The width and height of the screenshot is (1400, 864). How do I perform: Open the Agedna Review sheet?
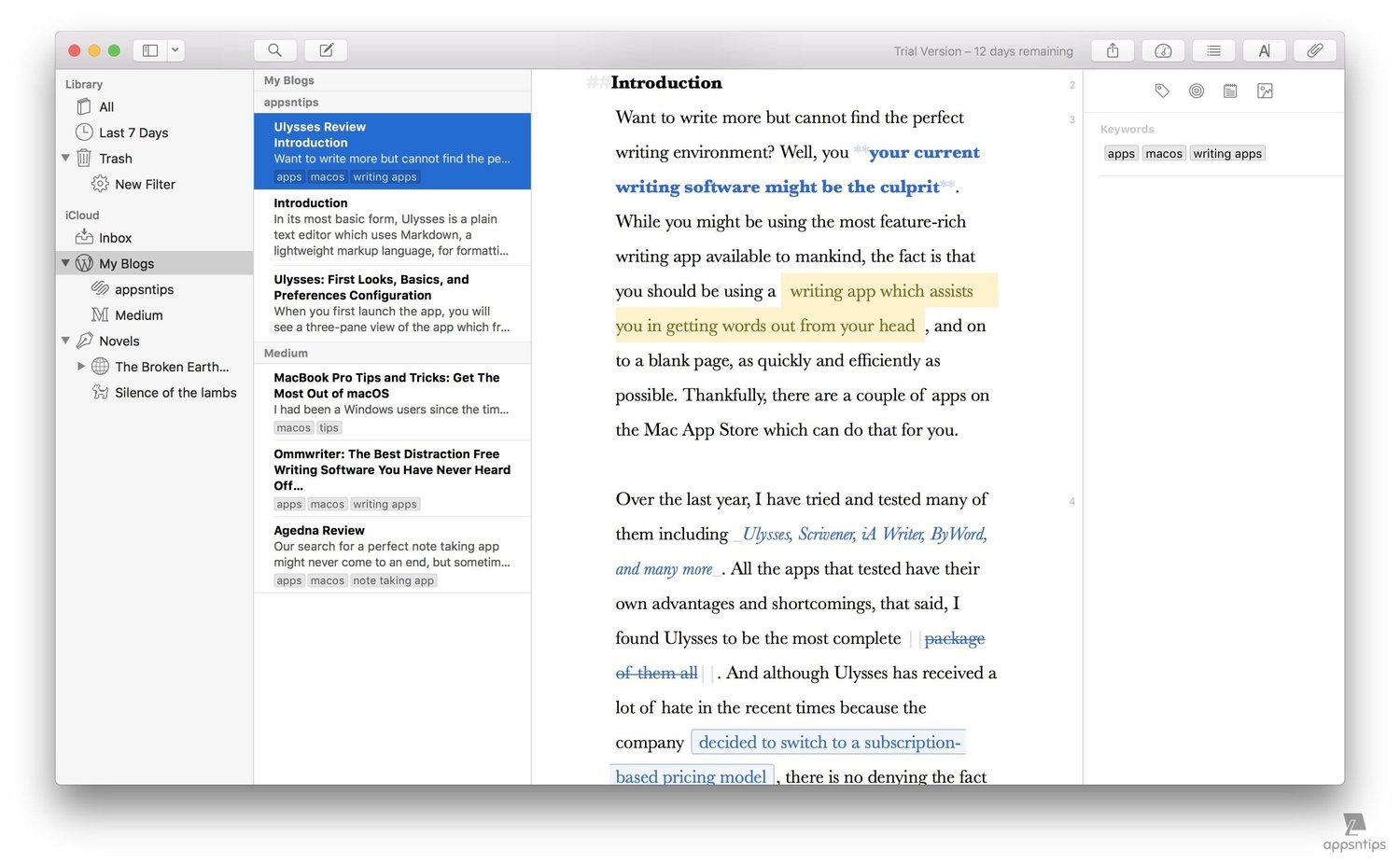pyautogui.click(x=392, y=554)
